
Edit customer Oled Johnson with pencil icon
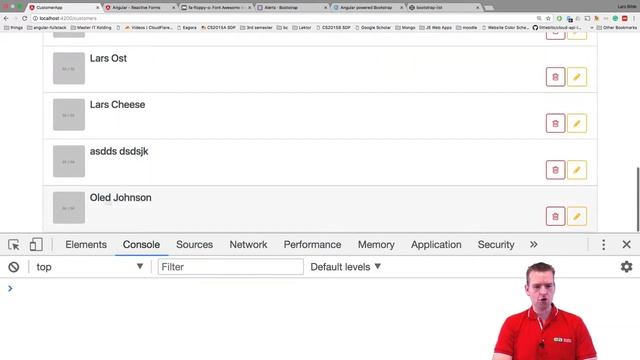click(x=577, y=216)
